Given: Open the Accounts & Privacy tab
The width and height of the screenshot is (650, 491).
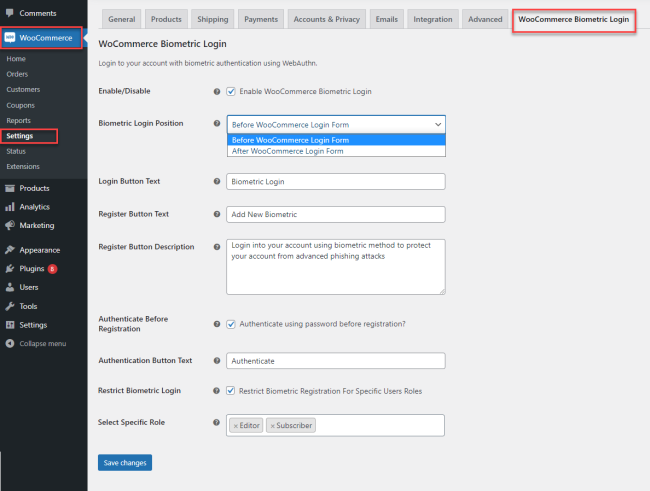Looking at the screenshot, I should [x=327, y=19].
